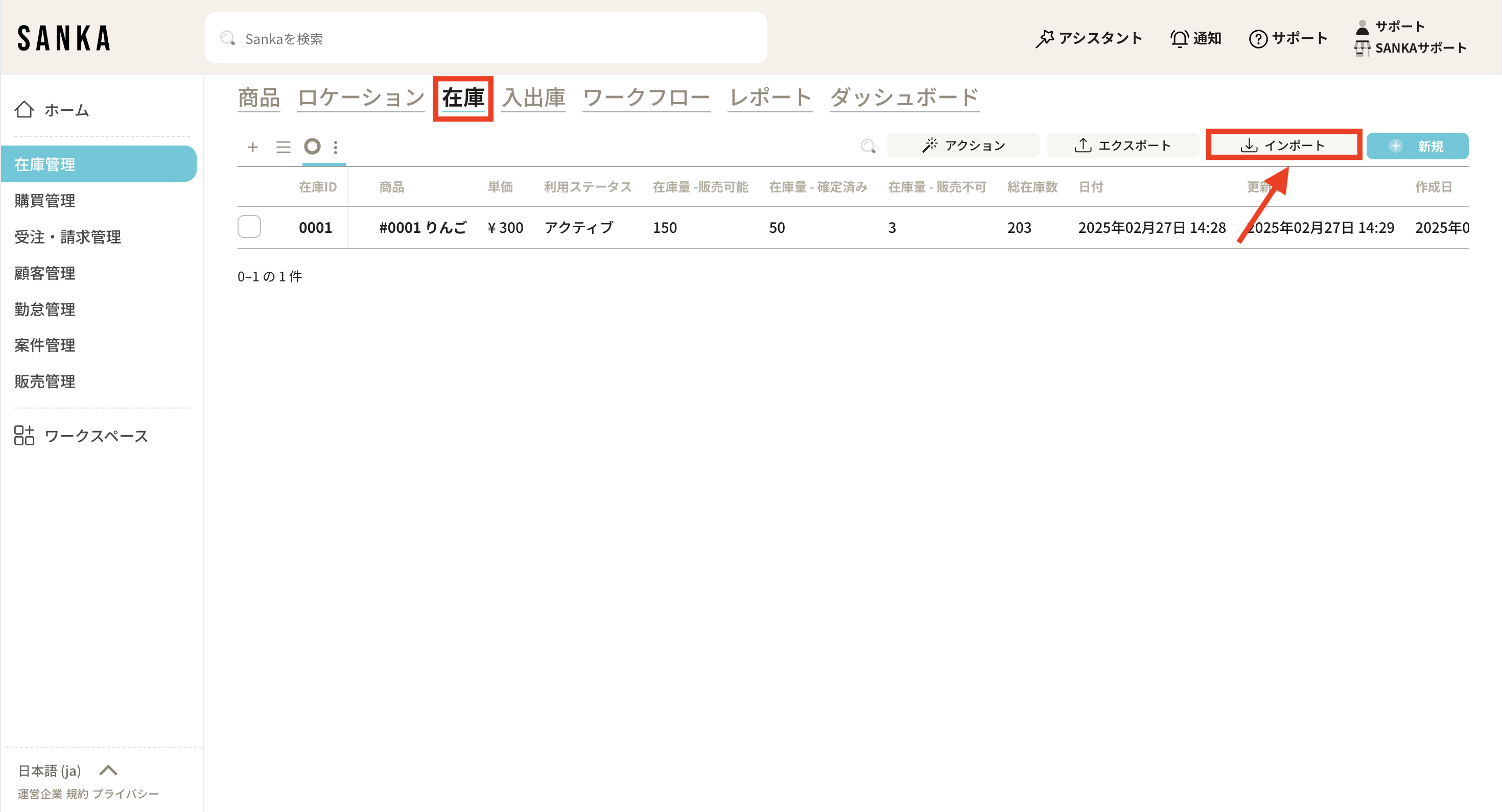Open 購買管理 in the sidebar
1502x812 pixels.
45,201
